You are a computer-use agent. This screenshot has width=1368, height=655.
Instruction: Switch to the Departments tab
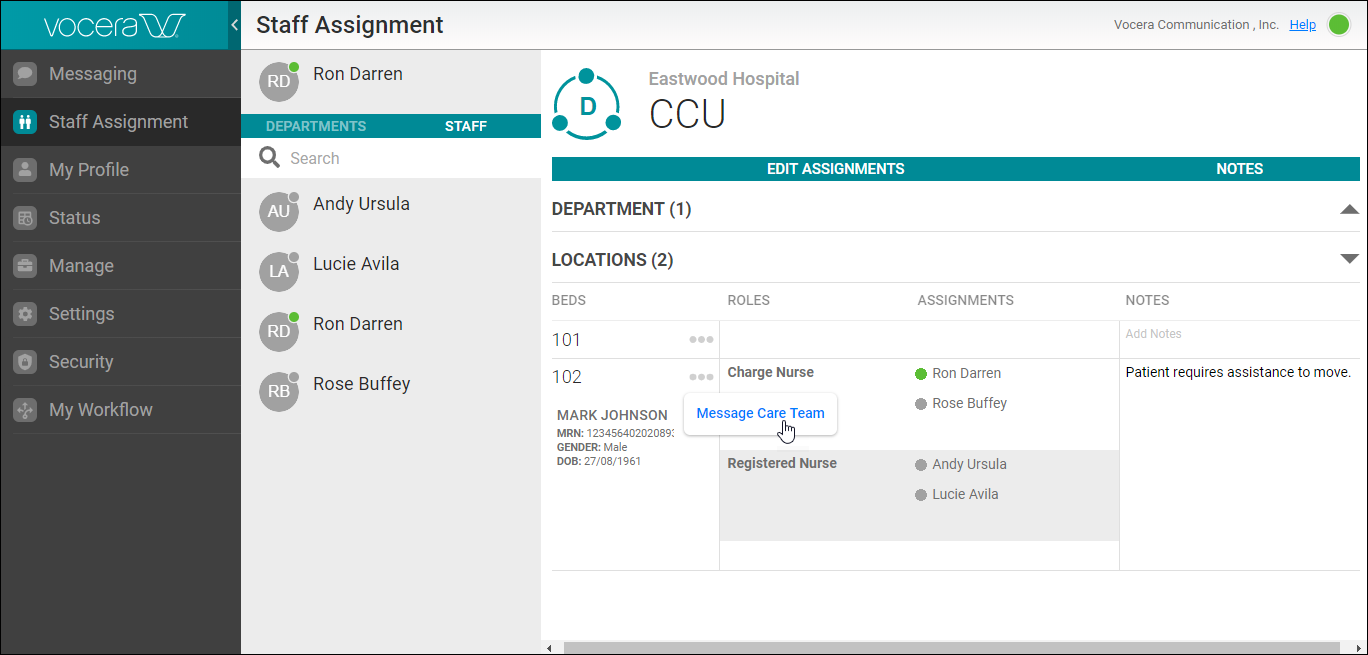pos(316,126)
